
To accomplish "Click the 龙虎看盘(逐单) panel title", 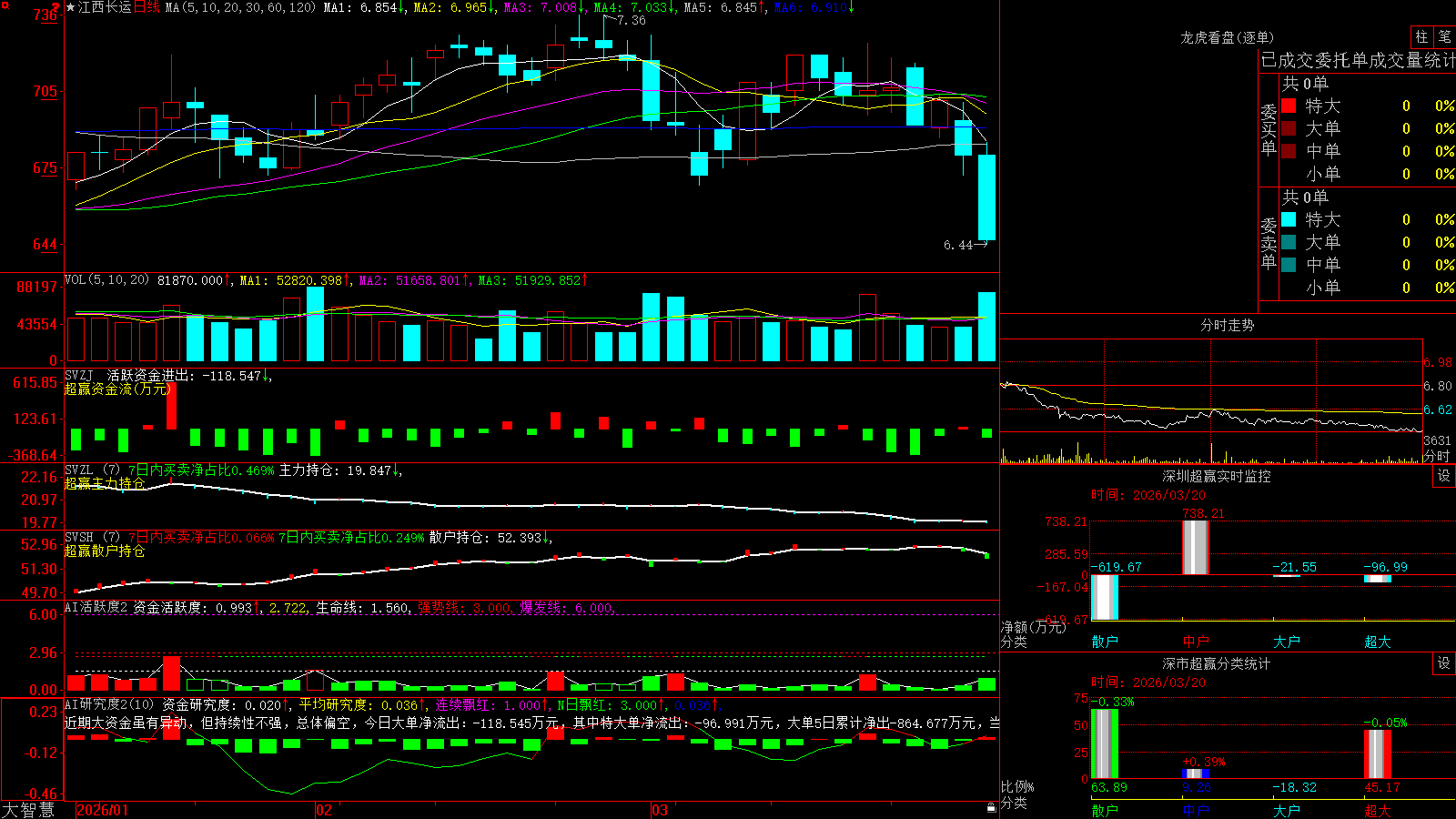I will tap(1227, 37).
